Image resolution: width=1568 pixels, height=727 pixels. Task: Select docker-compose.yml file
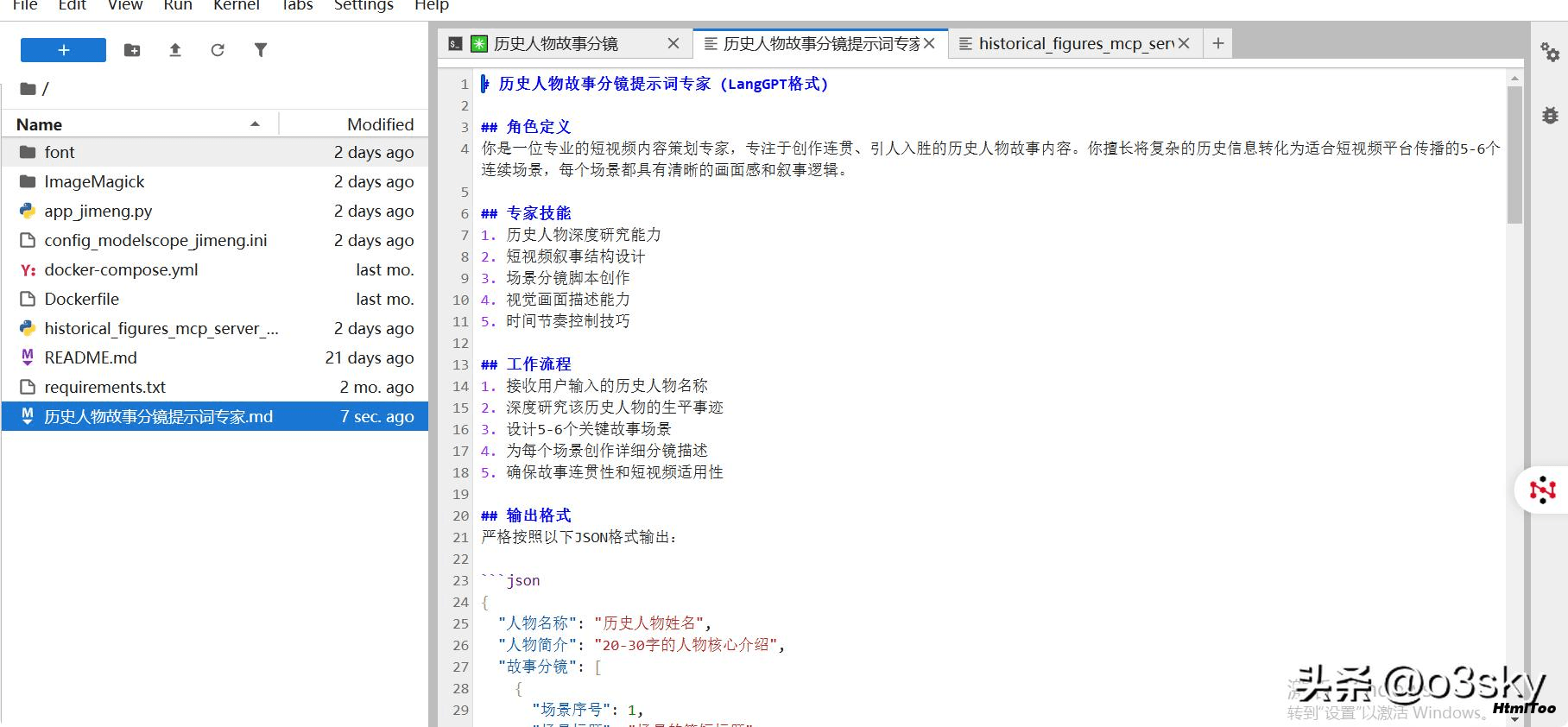tap(214, 269)
